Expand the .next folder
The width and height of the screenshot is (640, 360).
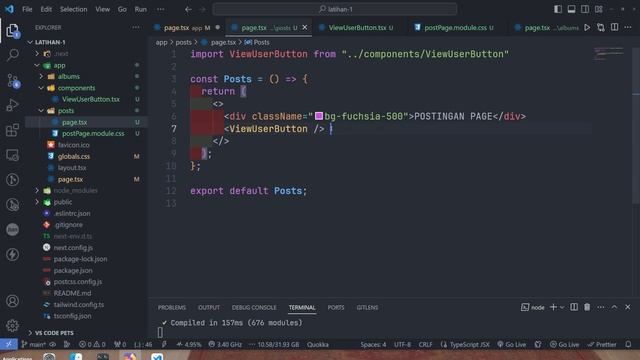click(x=37, y=53)
